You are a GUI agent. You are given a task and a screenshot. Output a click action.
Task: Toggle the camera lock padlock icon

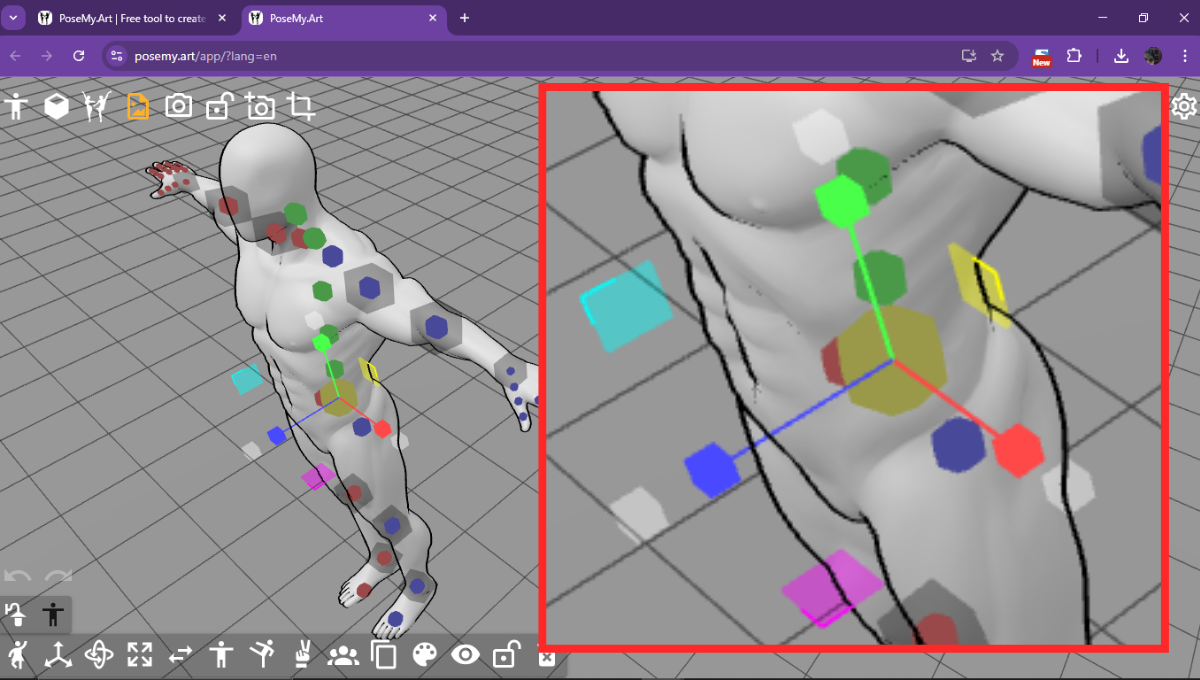click(x=219, y=105)
